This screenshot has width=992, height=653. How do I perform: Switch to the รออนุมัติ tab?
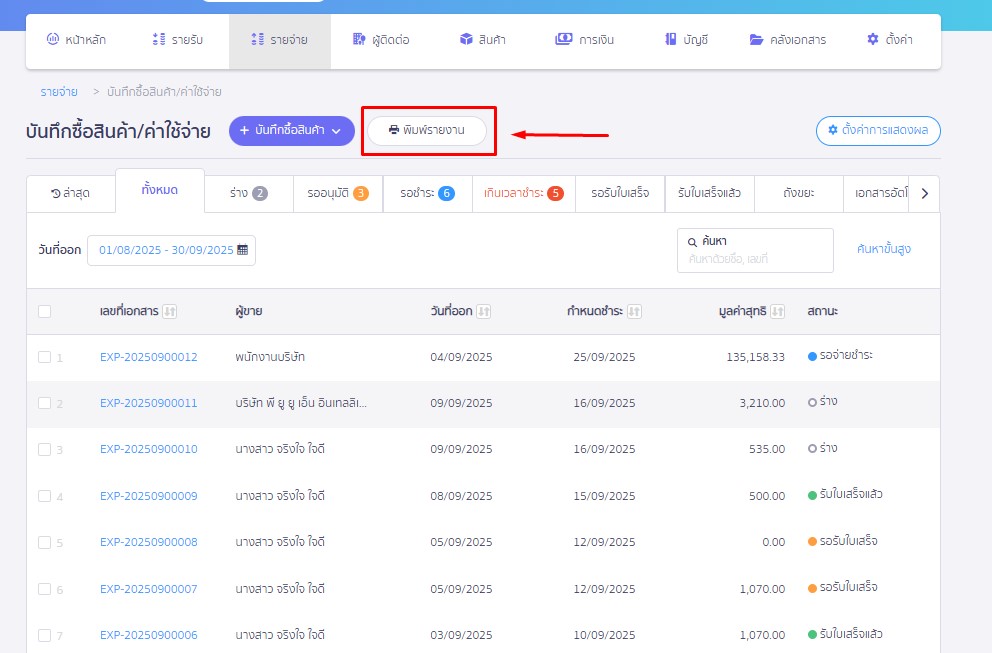point(338,194)
